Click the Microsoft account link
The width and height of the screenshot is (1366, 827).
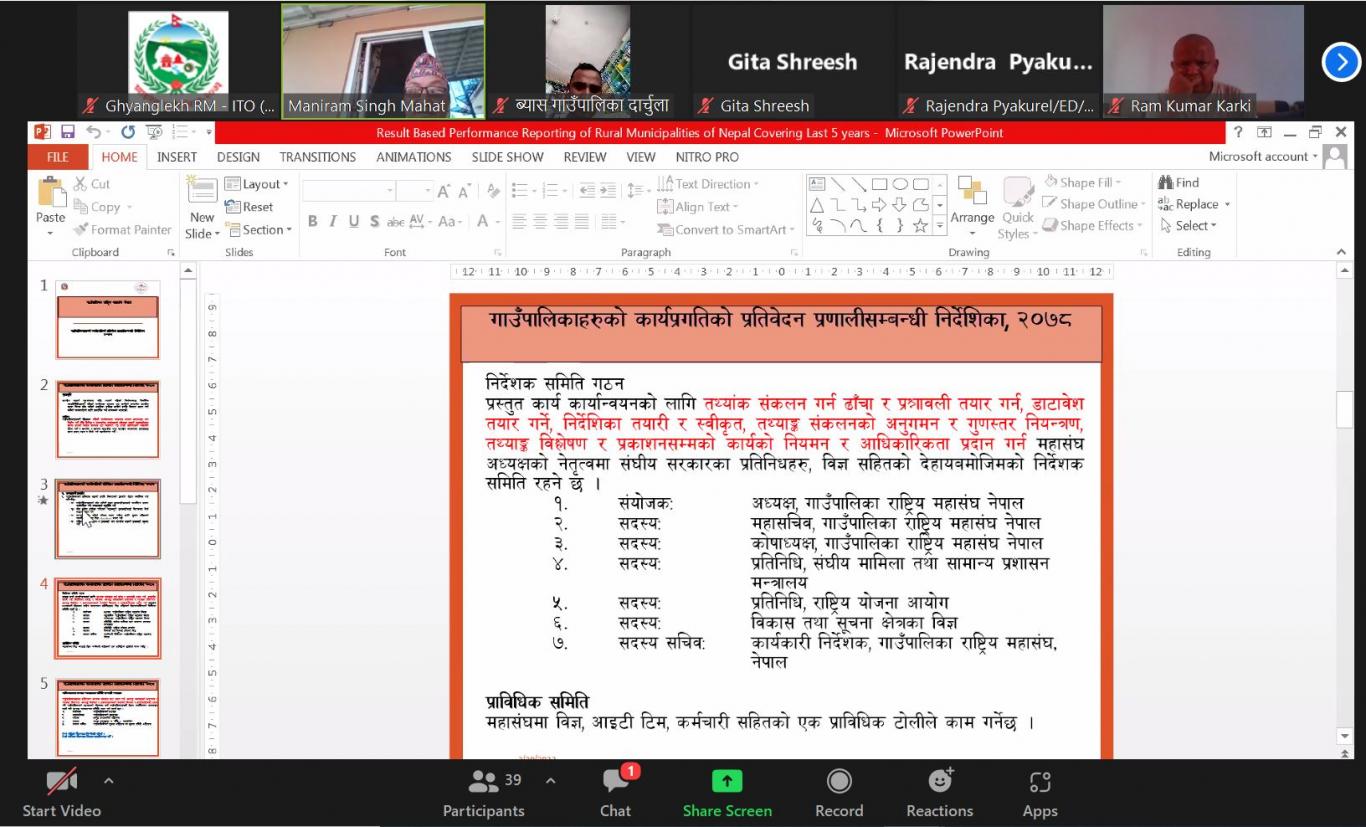click(1258, 157)
